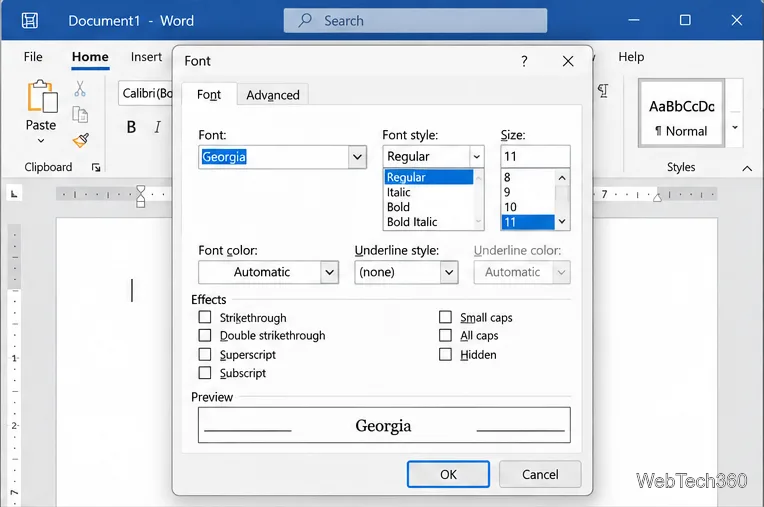Click the Search box in the title bar
Viewport: 764px width, 507px height.
[x=415, y=20]
